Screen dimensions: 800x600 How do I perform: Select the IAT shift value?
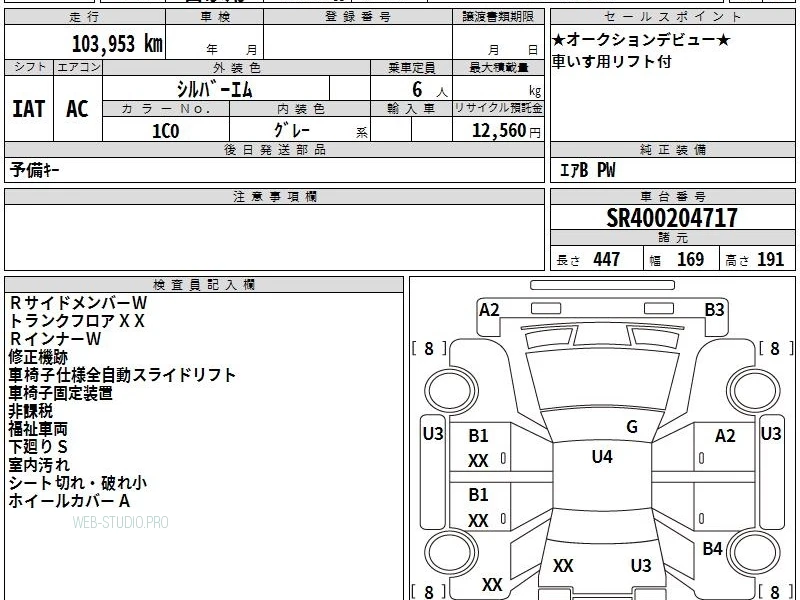click(x=29, y=109)
